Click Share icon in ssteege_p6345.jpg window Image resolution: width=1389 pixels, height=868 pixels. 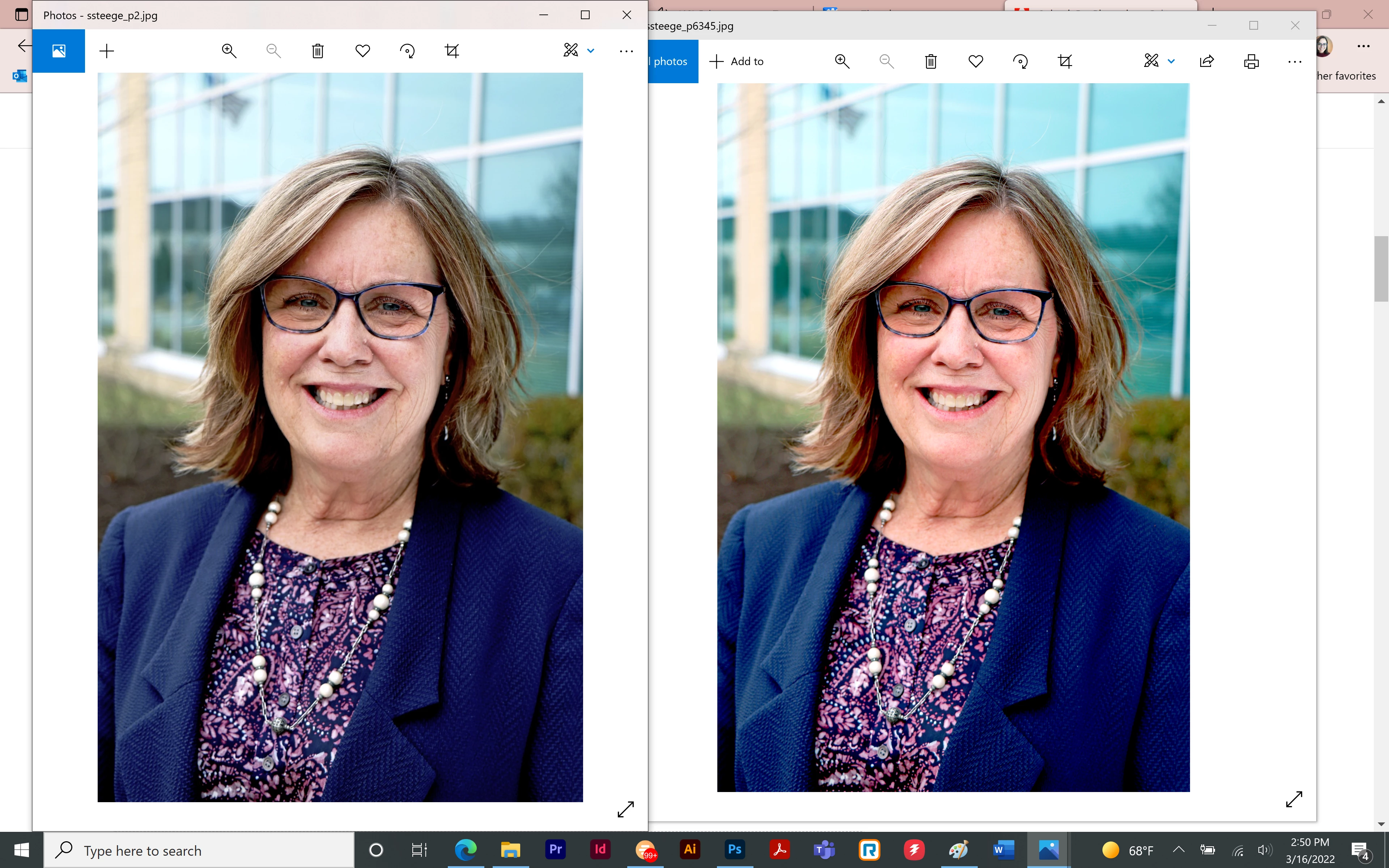coord(1206,61)
